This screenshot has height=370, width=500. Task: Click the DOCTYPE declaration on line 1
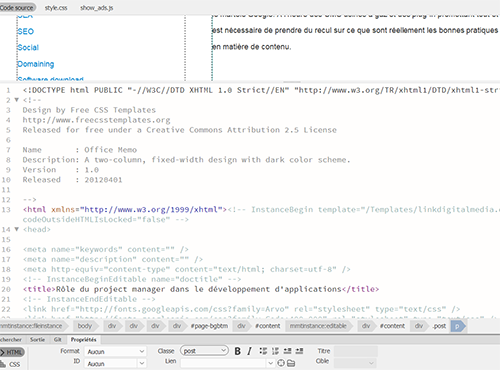[x=261, y=90]
